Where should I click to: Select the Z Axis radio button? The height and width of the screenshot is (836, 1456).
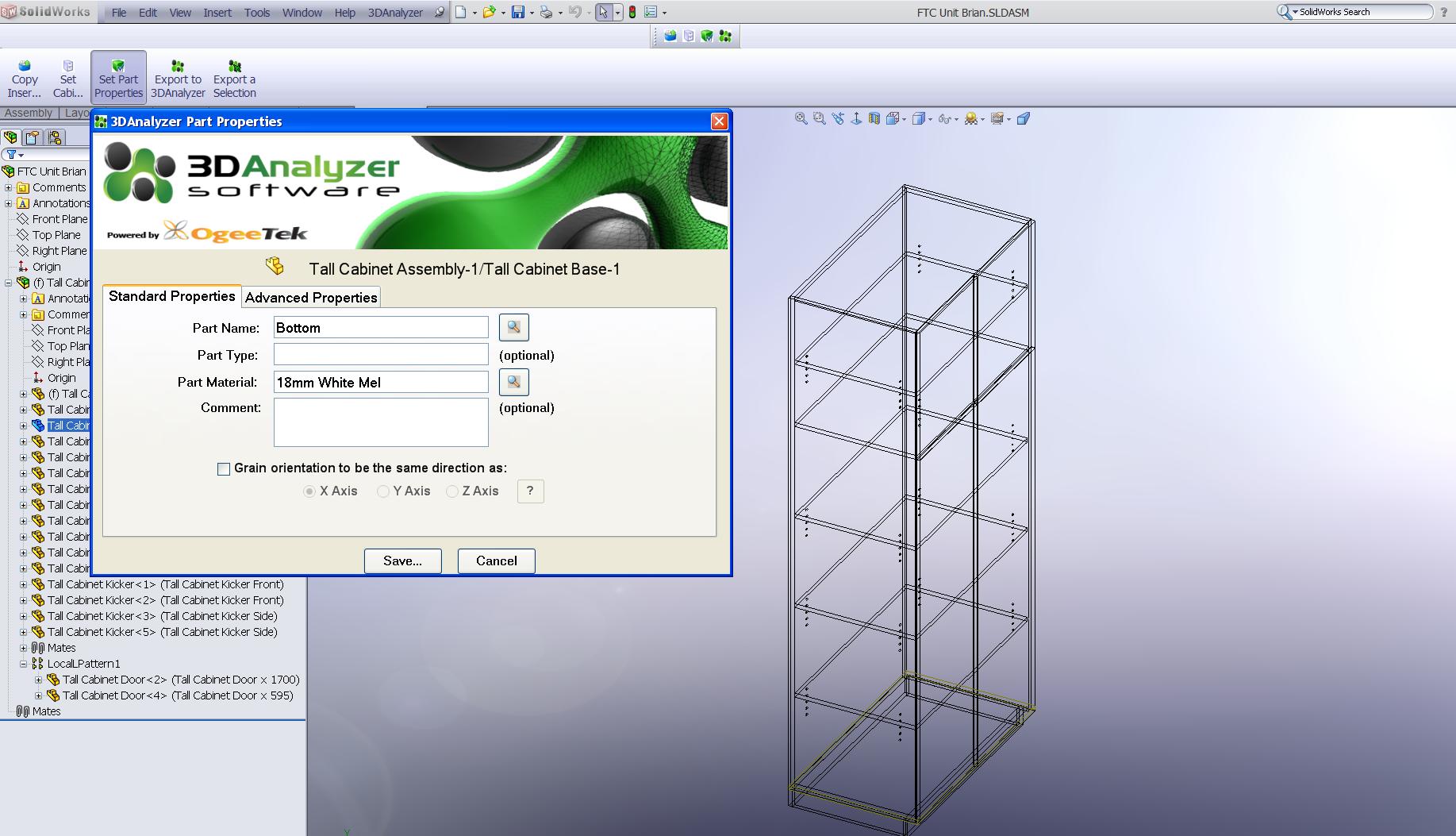(452, 491)
